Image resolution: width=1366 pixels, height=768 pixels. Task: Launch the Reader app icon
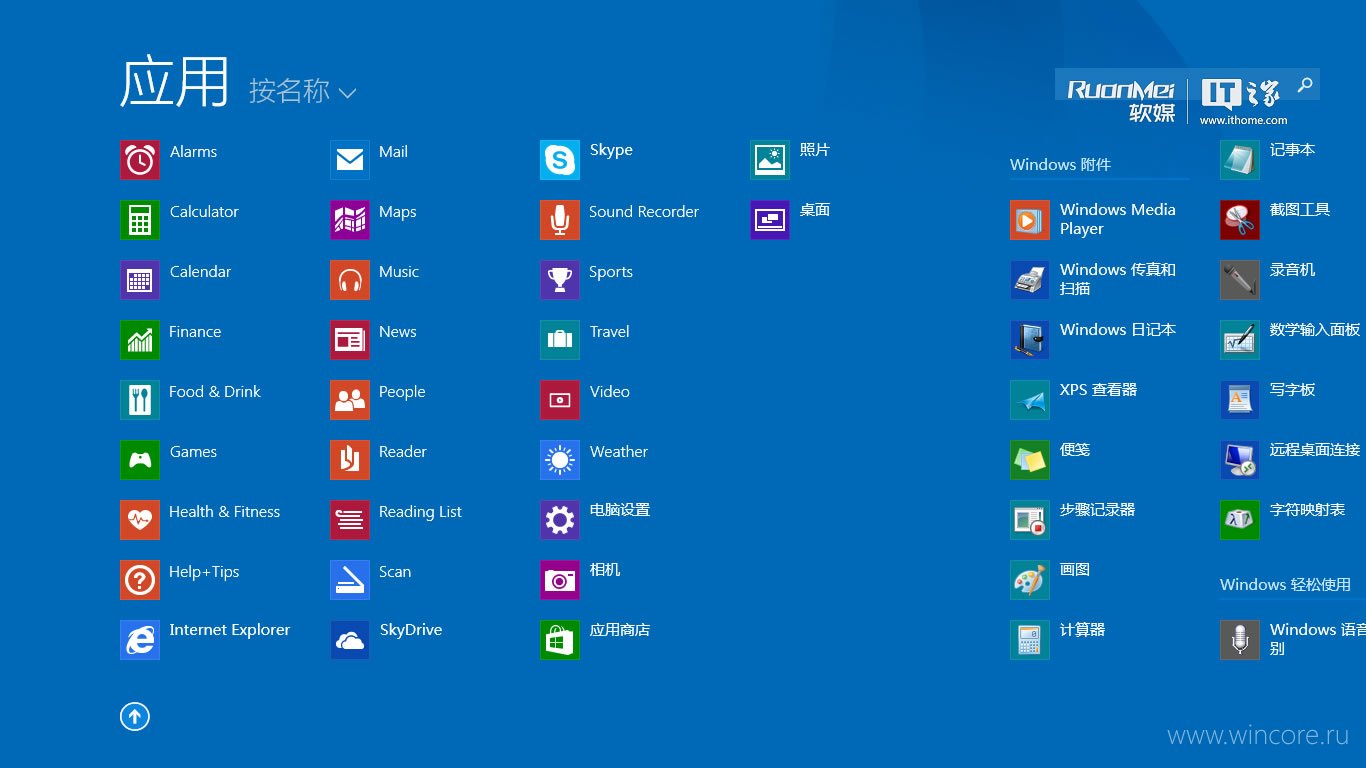click(x=350, y=460)
